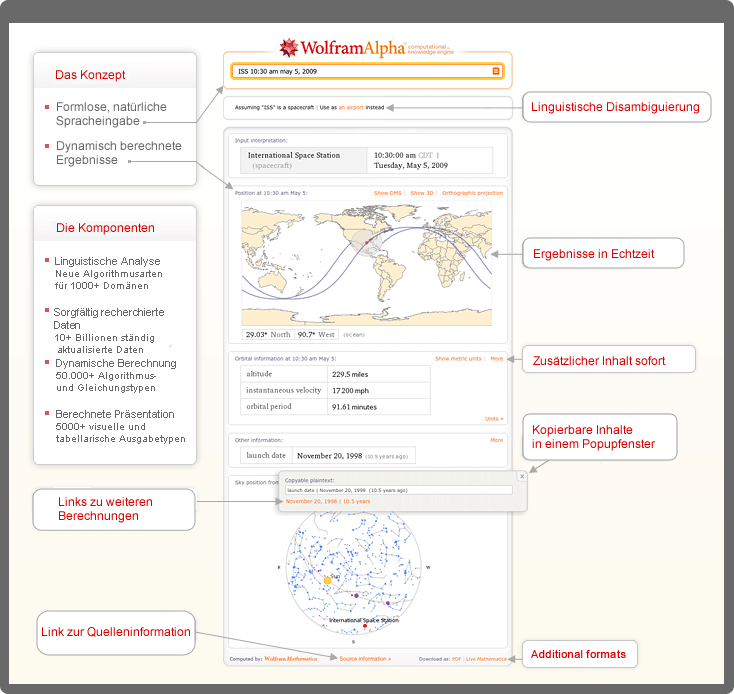This screenshot has height=694, width=734.
Task: Click the WolframAlpha star logo
Action: point(289,47)
